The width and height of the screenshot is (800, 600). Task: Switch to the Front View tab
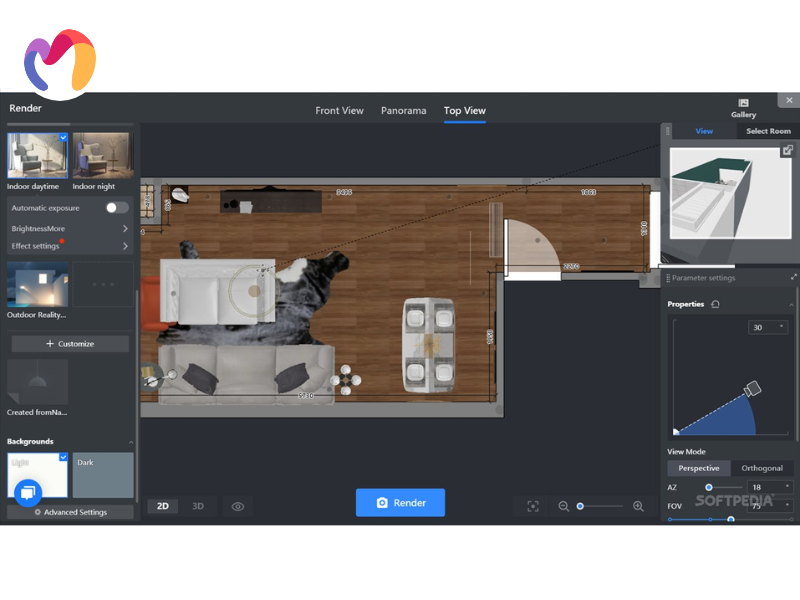point(339,111)
